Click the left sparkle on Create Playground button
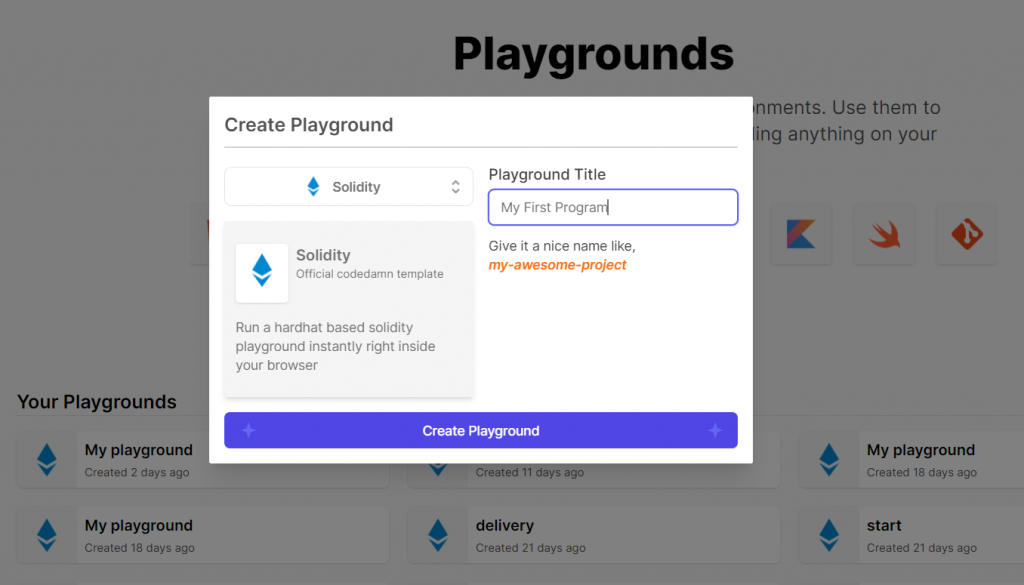The height and width of the screenshot is (585, 1024). click(248, 430)
